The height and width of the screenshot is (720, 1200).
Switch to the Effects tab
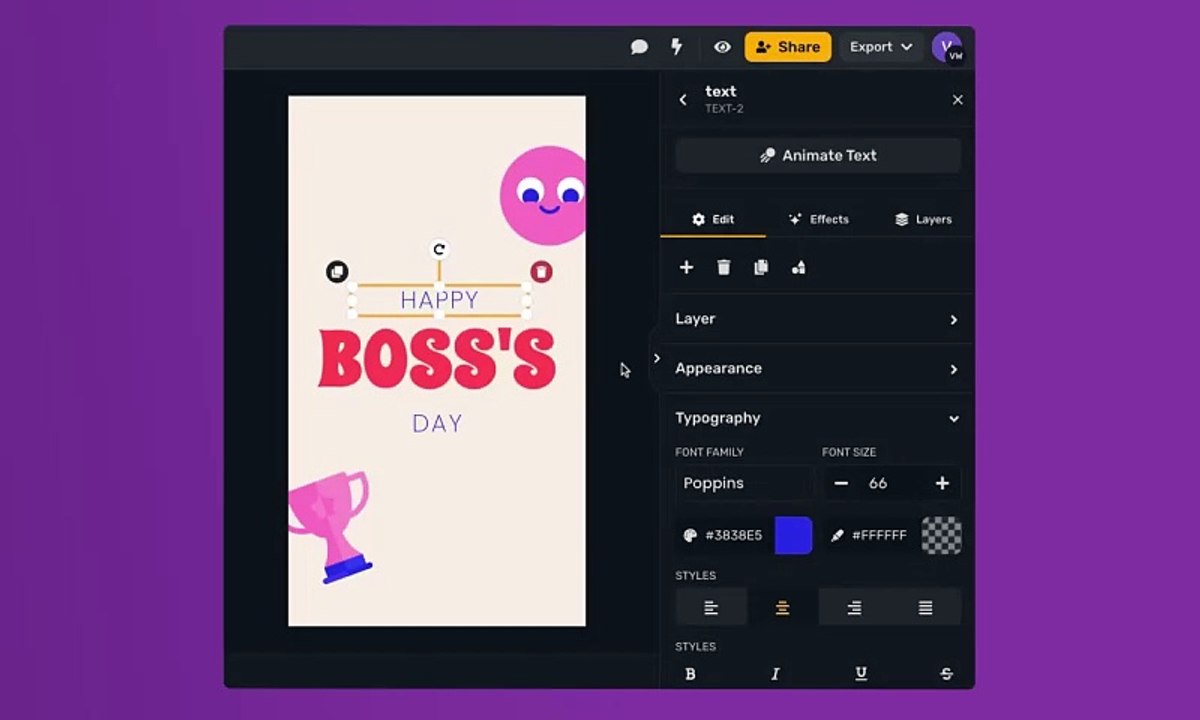pyautogui.click(x=818, y=219)
